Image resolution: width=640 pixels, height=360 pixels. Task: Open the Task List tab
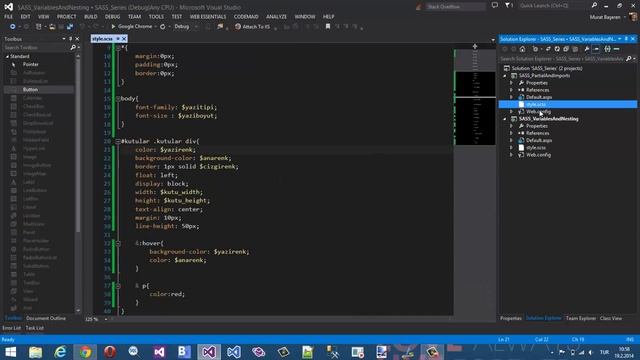(x=35, y=328)
